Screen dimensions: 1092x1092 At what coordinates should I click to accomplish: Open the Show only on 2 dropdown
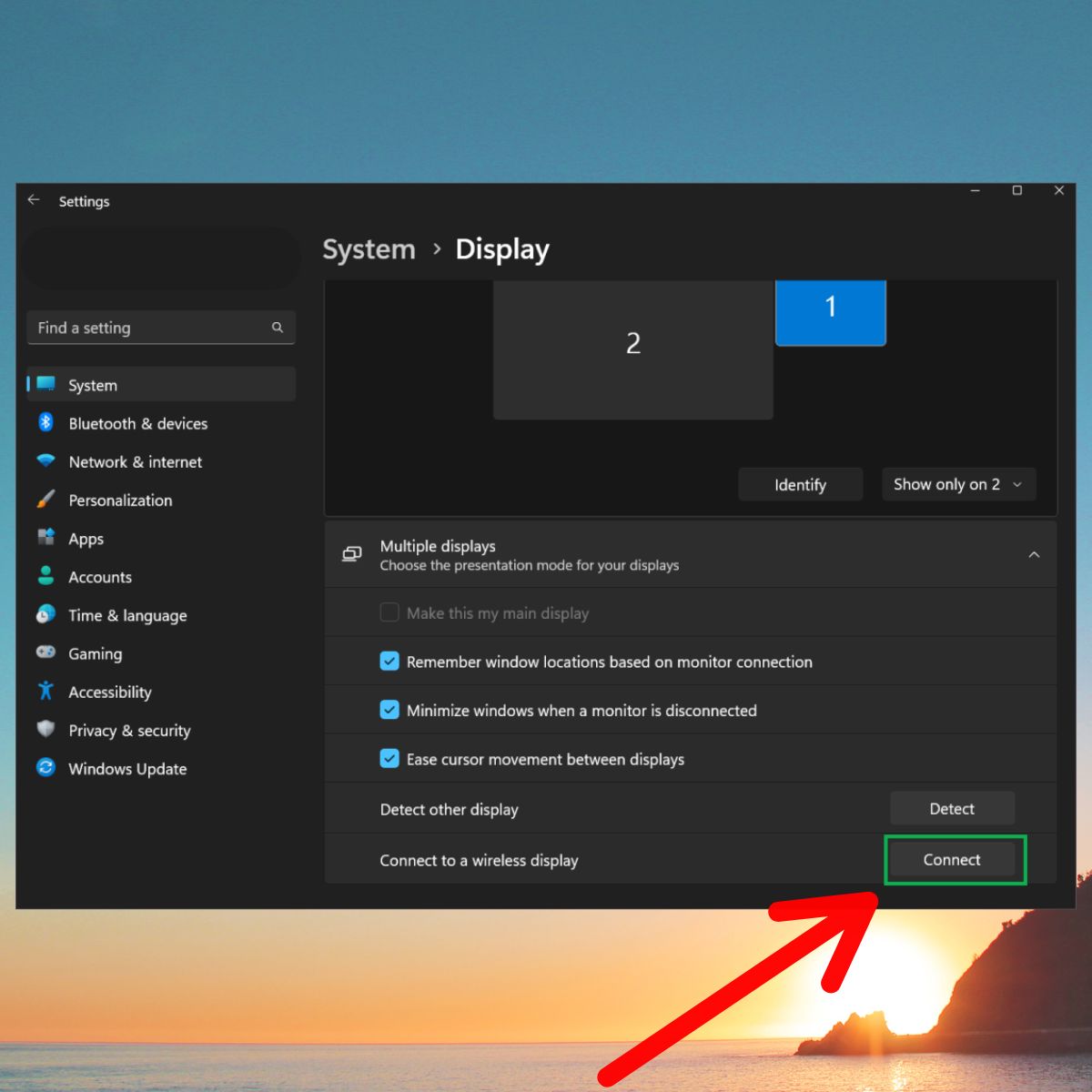click(958, 484)
